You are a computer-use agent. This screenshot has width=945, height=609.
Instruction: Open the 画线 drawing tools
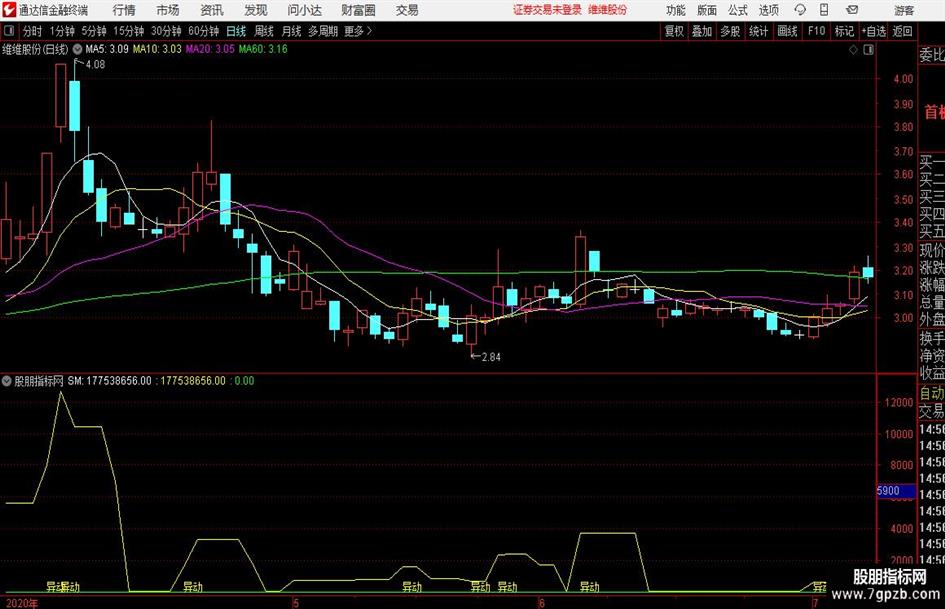coord(788,31)
